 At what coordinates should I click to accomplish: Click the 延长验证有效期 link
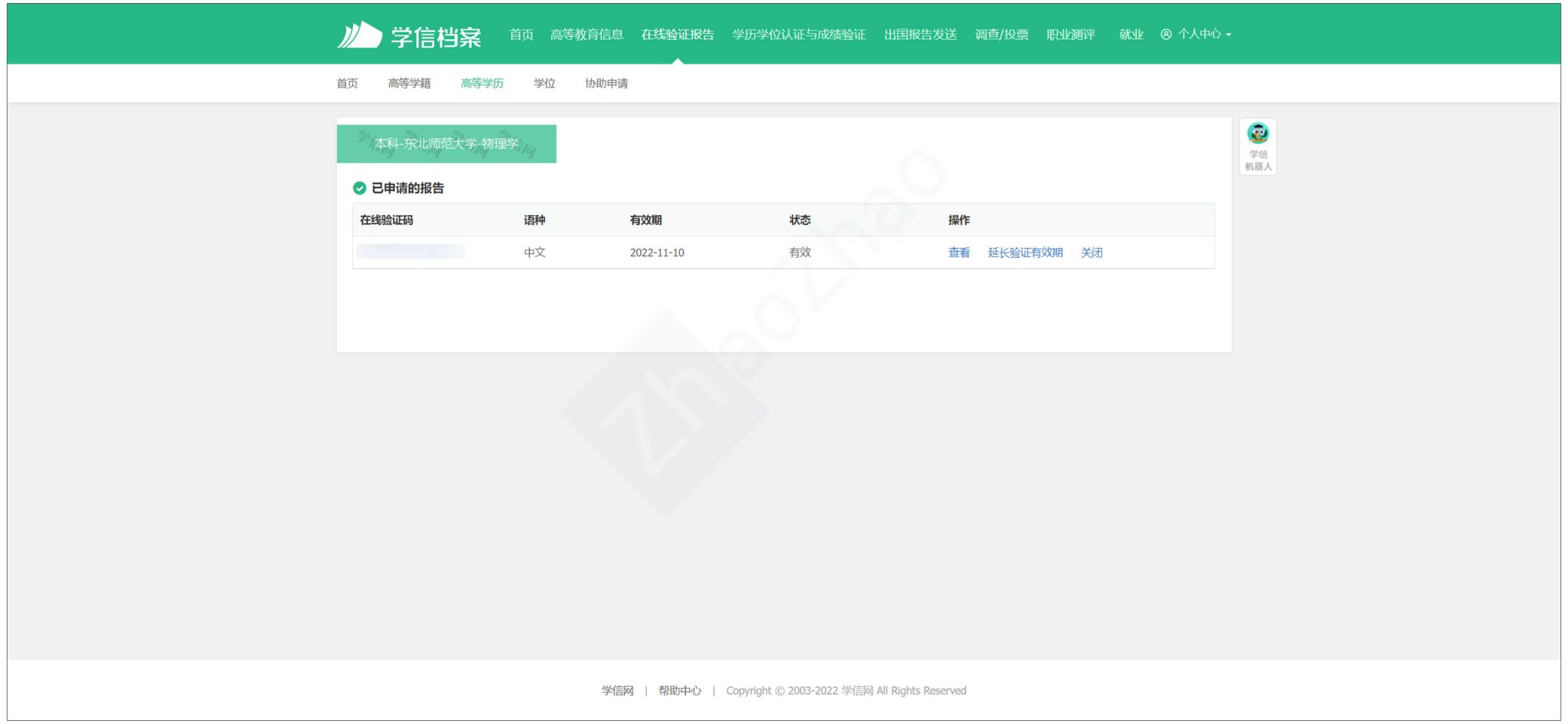(x=1024, y=252)
